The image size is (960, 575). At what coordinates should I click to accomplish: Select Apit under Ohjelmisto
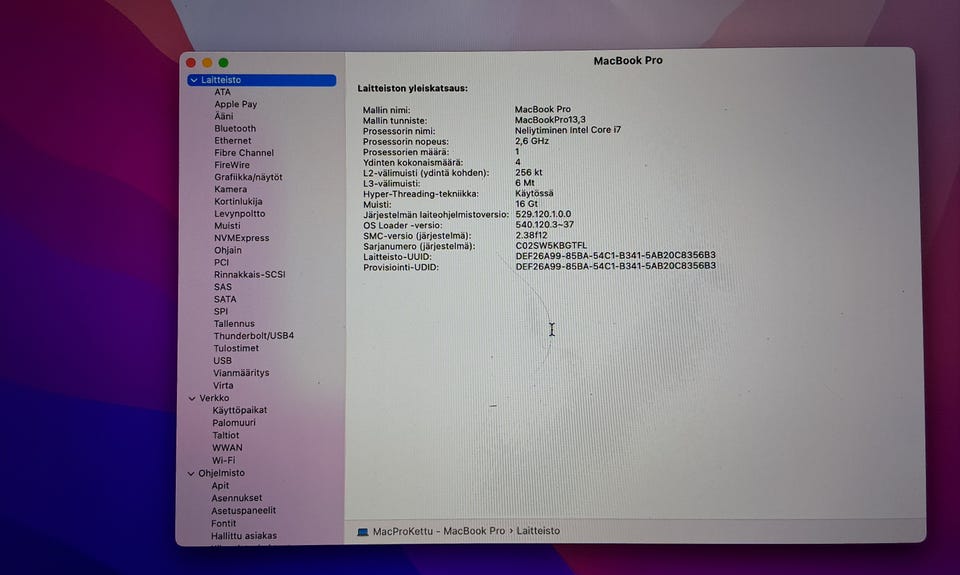coord(220,486)
